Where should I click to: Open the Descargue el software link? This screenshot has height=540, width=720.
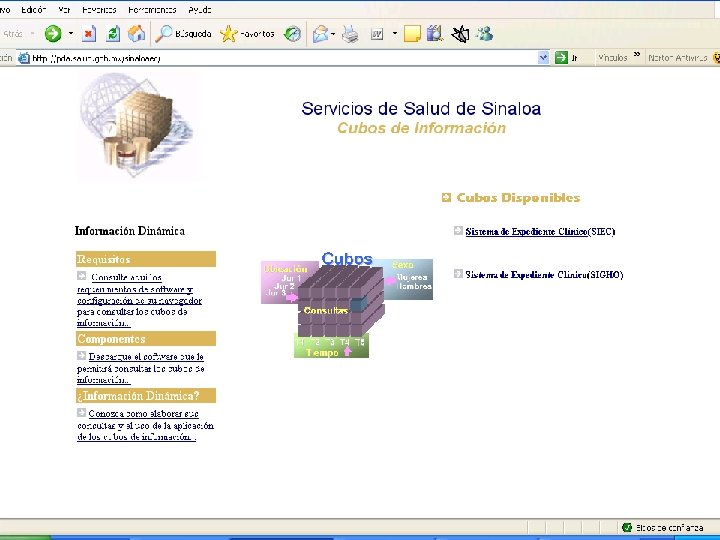point(141,368)
